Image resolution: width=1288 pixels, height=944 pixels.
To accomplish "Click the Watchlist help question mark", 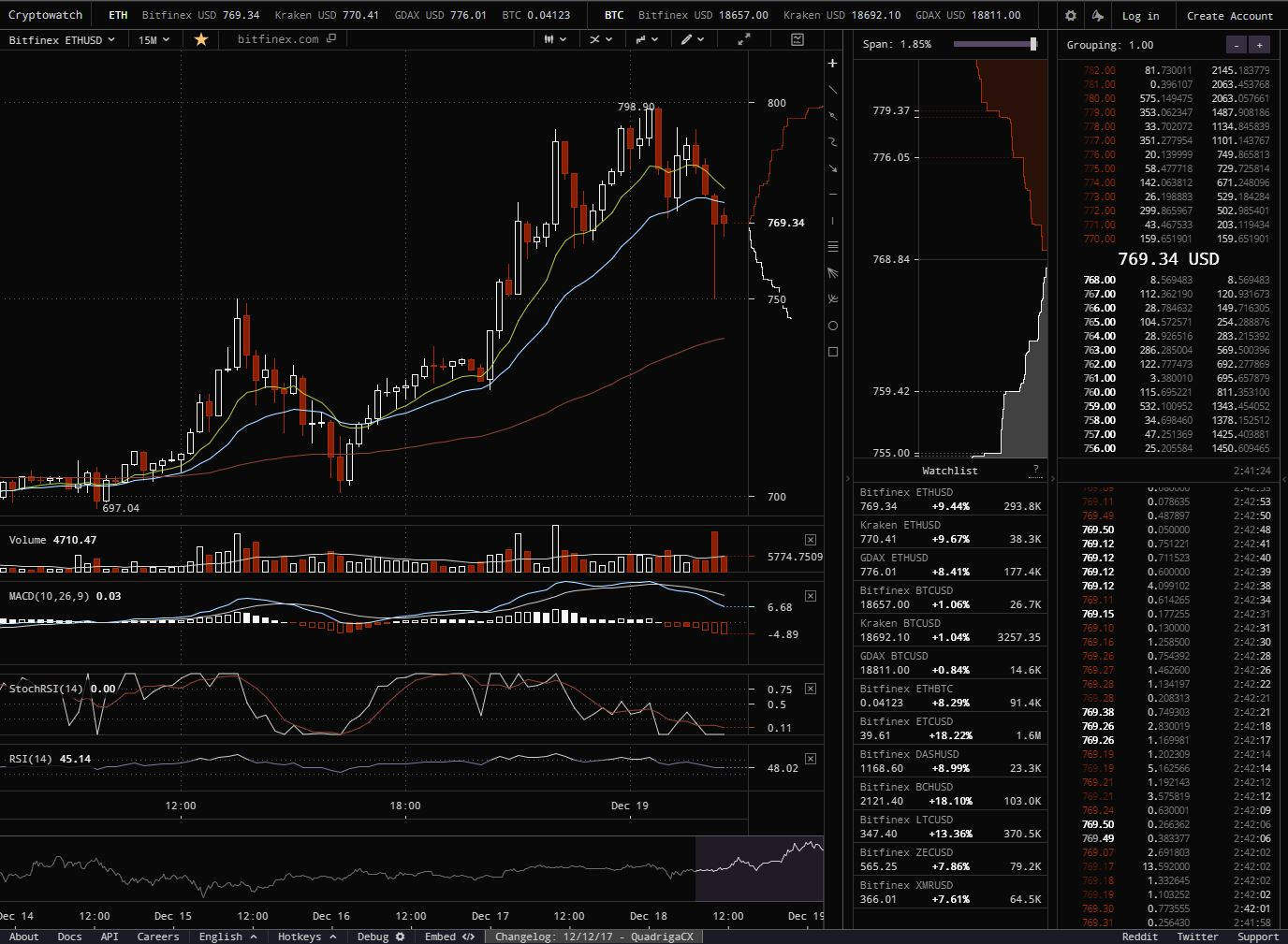I will click(x=1035, y=470).
